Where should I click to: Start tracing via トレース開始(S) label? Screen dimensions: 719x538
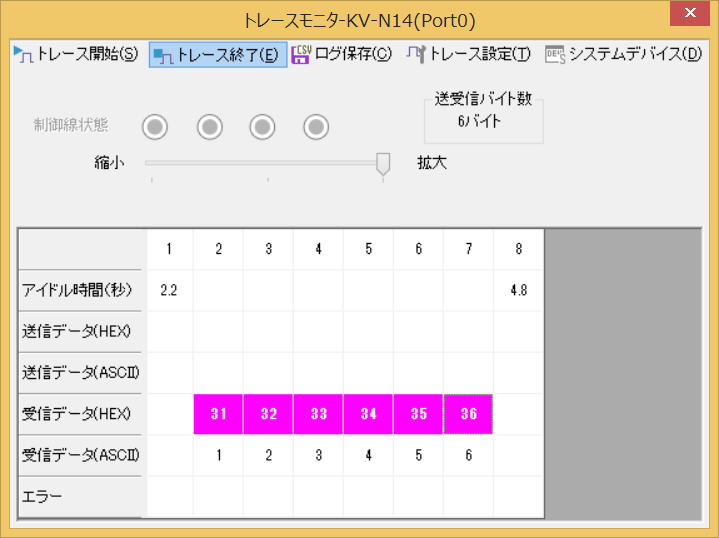[87, 54]
